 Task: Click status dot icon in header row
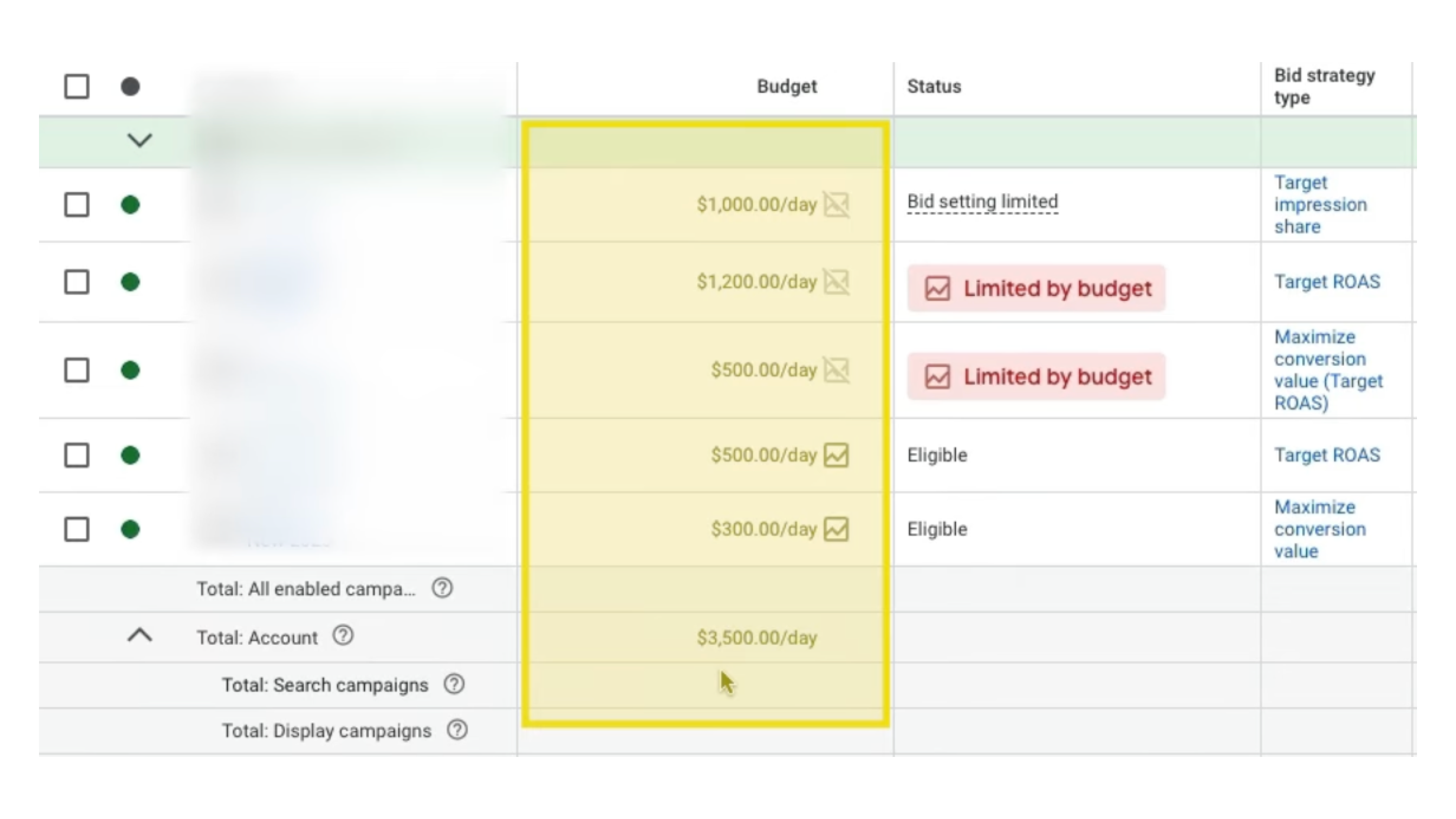130,86
